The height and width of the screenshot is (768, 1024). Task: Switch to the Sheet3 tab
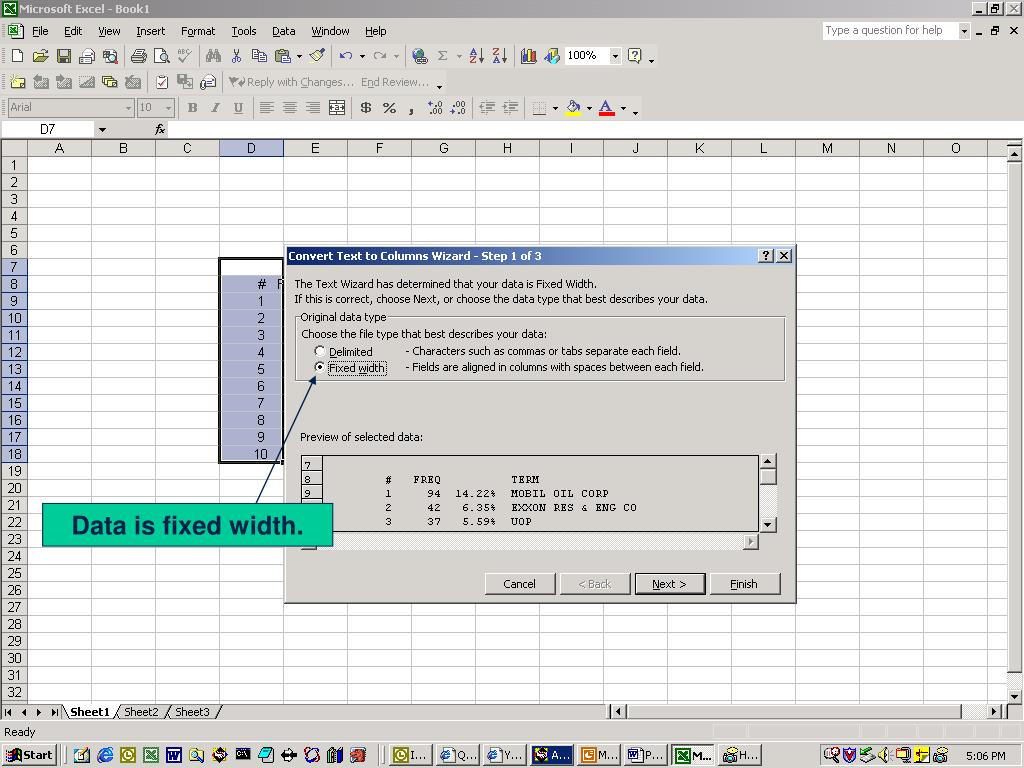click(x=192, y=712)
